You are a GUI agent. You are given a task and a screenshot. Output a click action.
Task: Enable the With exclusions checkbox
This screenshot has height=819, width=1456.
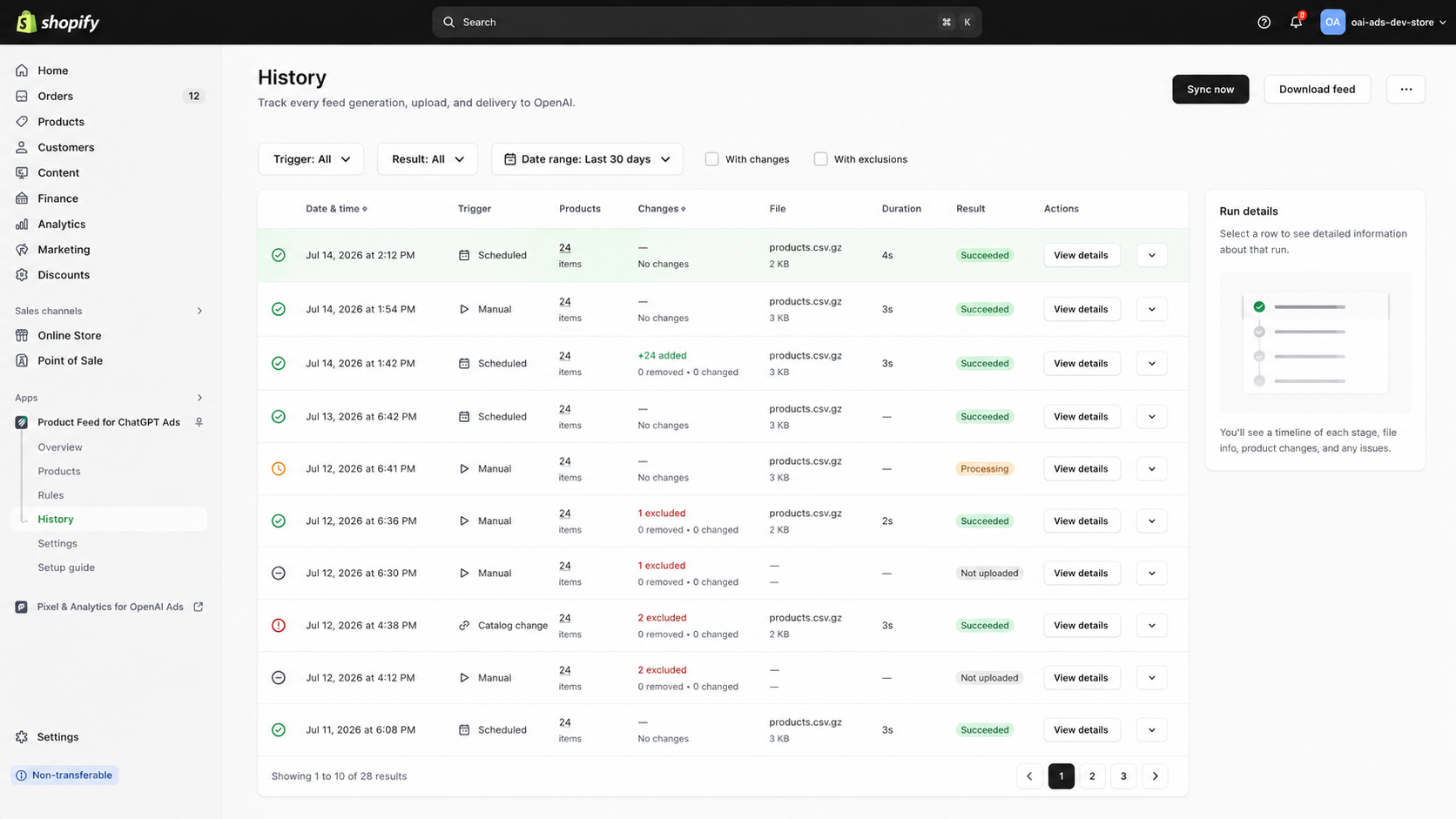click(820, 159)
